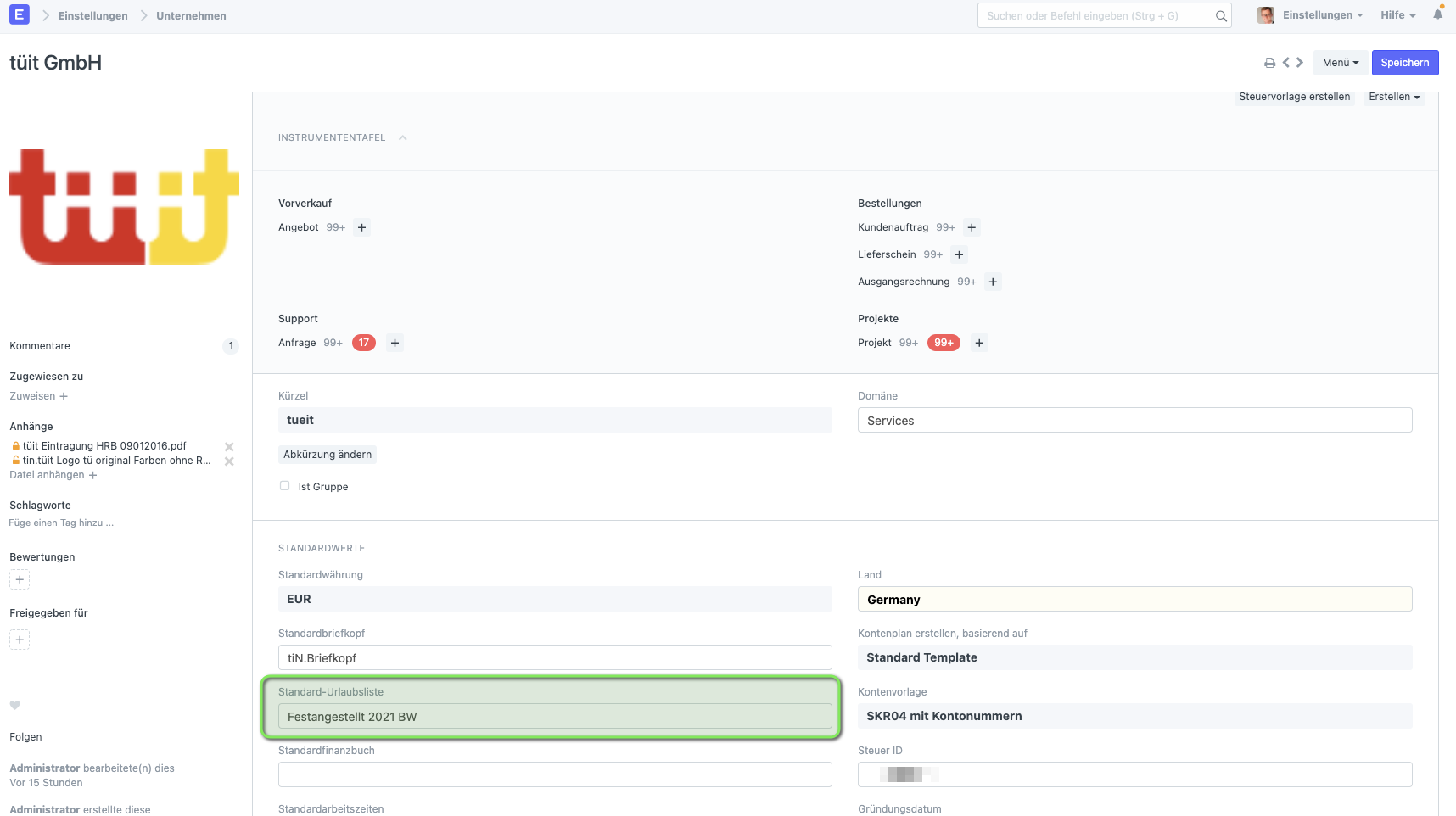Screen dimensions: 1456x816
Task: Add a rating with Bewertungen plus
Action: coord(20,579)
